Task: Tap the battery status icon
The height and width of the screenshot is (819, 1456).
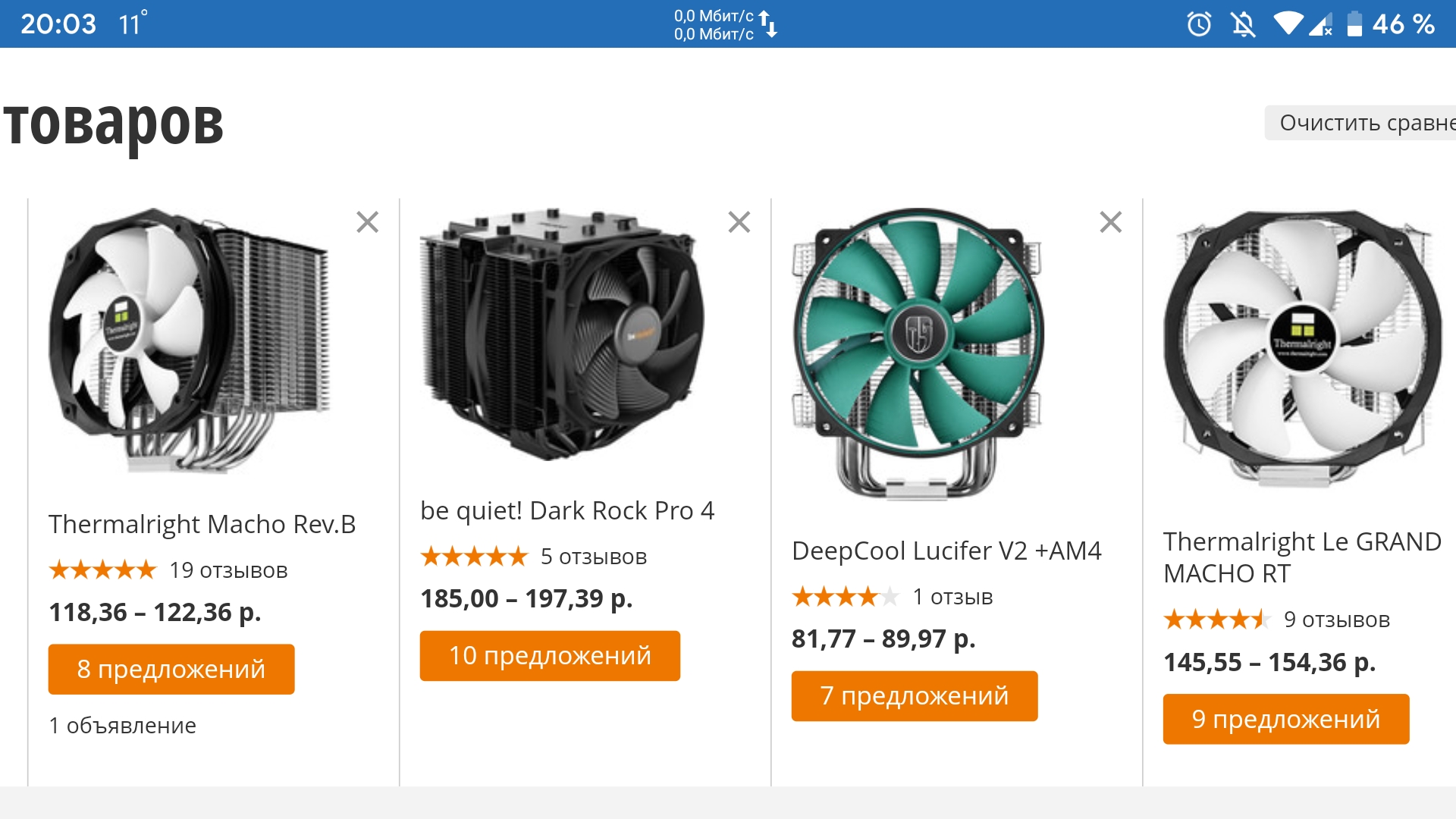Action: 1354,24
